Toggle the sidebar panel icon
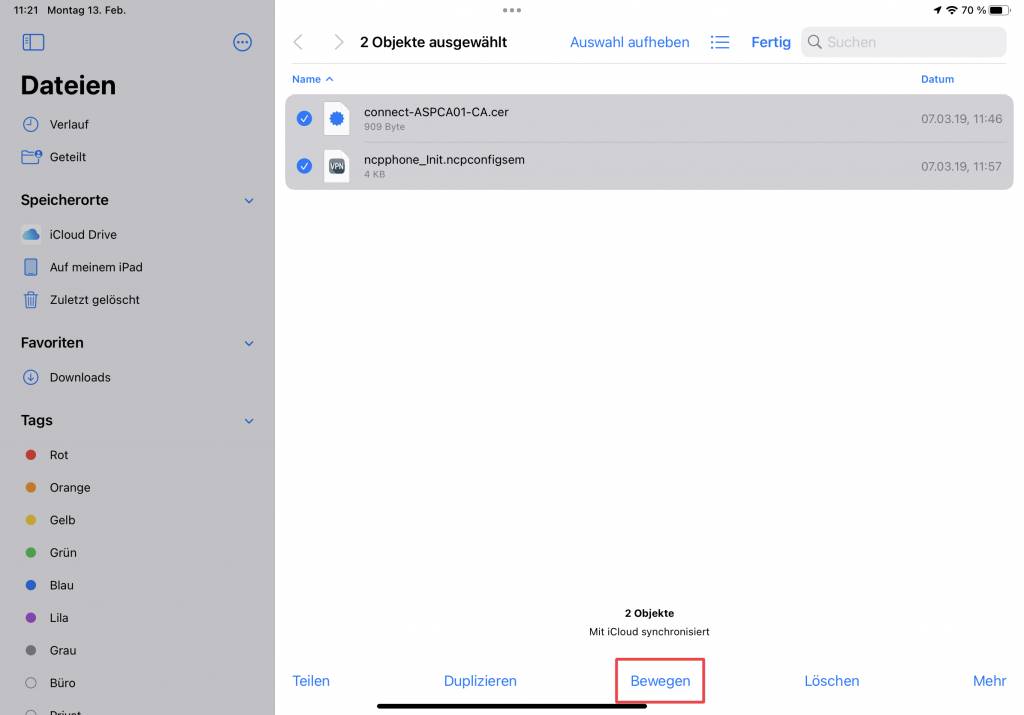 [33, 42]
